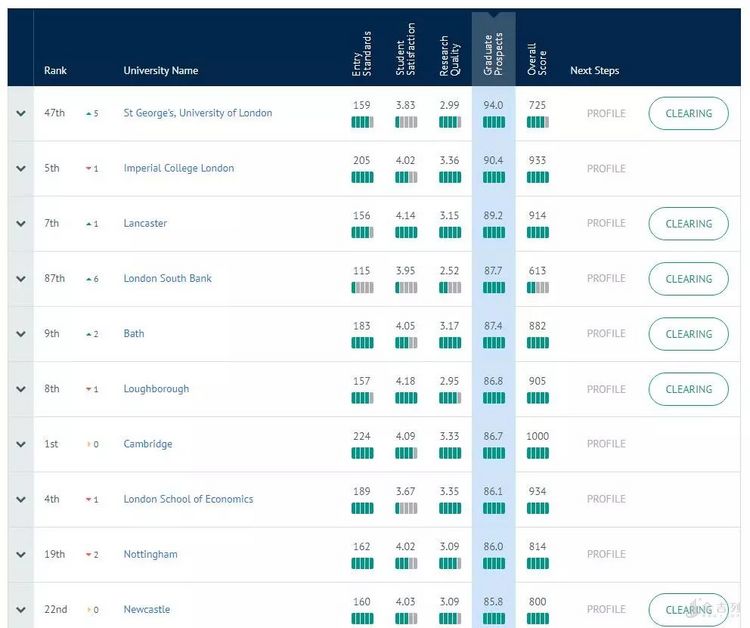The height and width of the screenshot is (628, 750).
Task: View Profile for Cambridge
Action: point(606,444)
